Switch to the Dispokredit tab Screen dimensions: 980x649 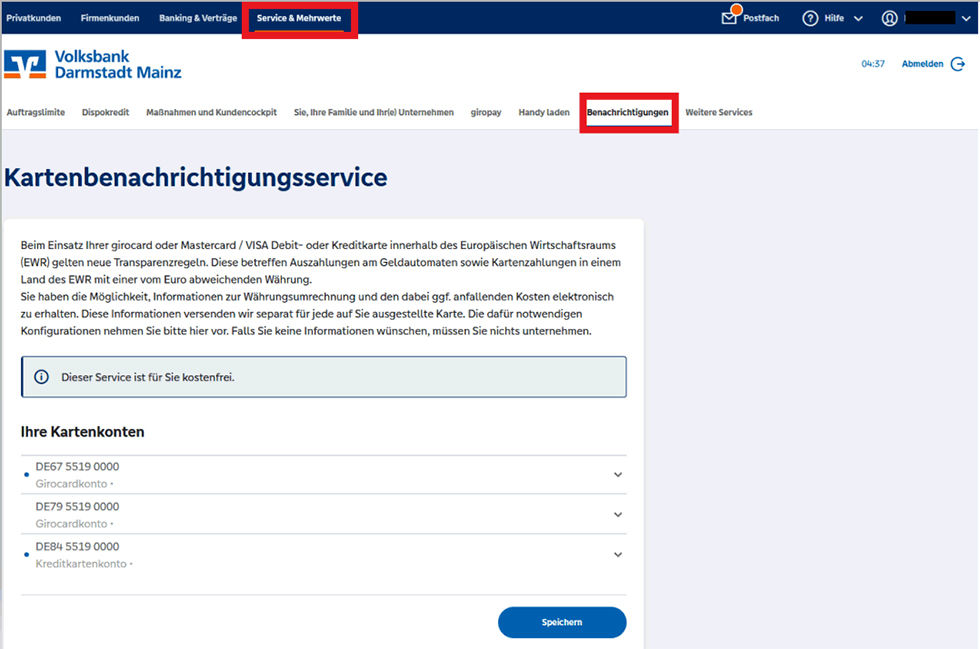point(106,113)
